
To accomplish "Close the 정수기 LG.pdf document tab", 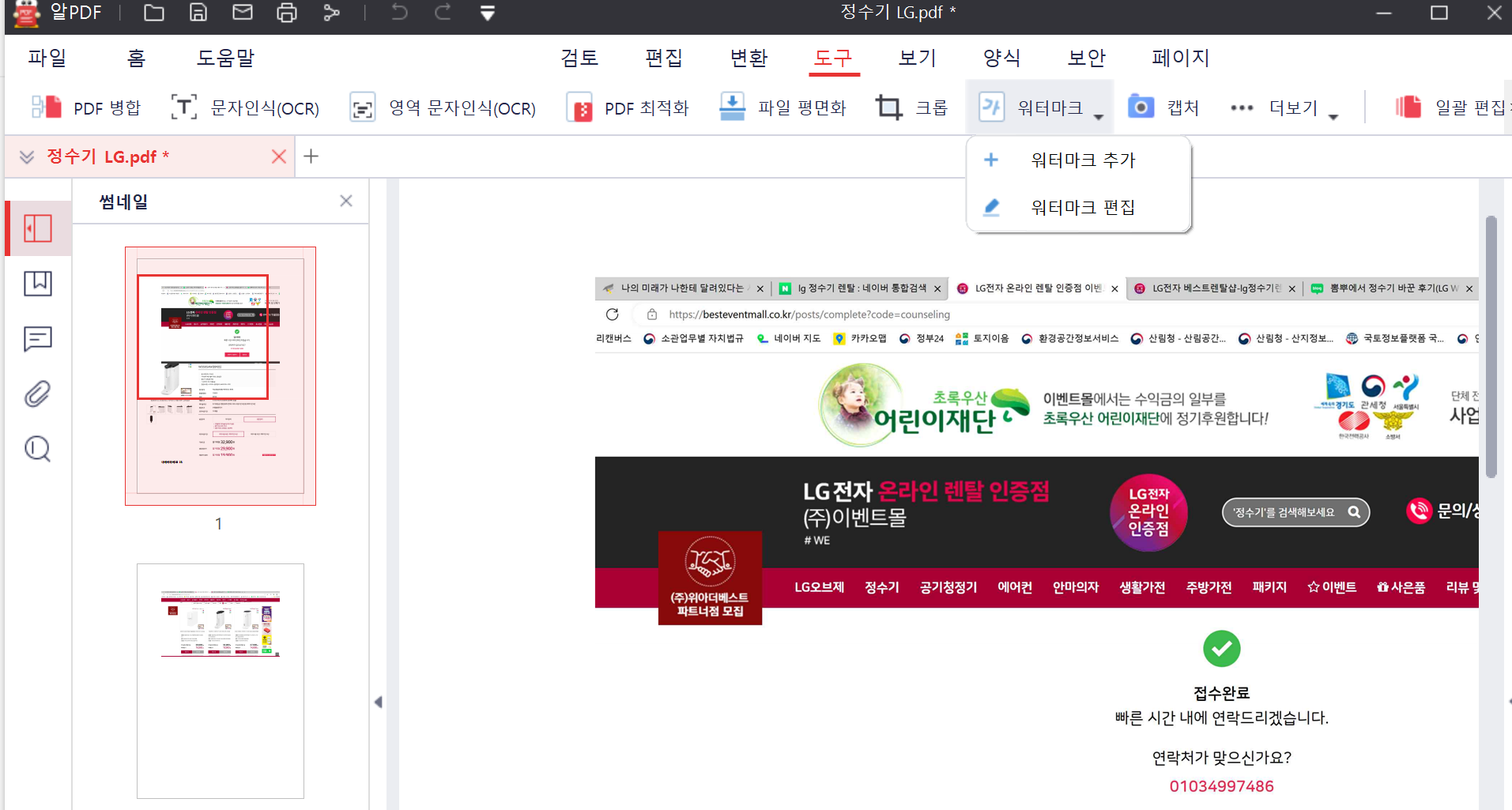I will [x=279, y=156].
